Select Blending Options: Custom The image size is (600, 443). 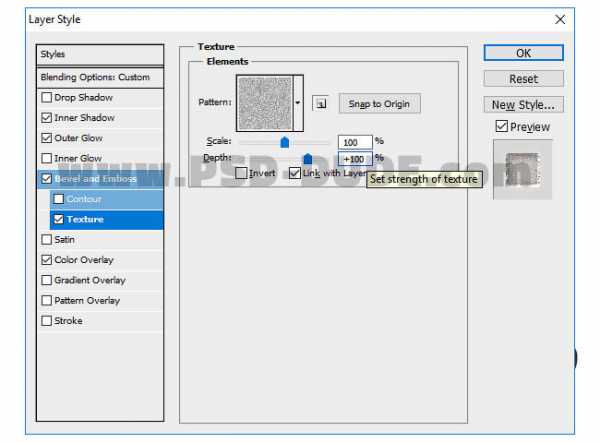click(x=95, y=77)
